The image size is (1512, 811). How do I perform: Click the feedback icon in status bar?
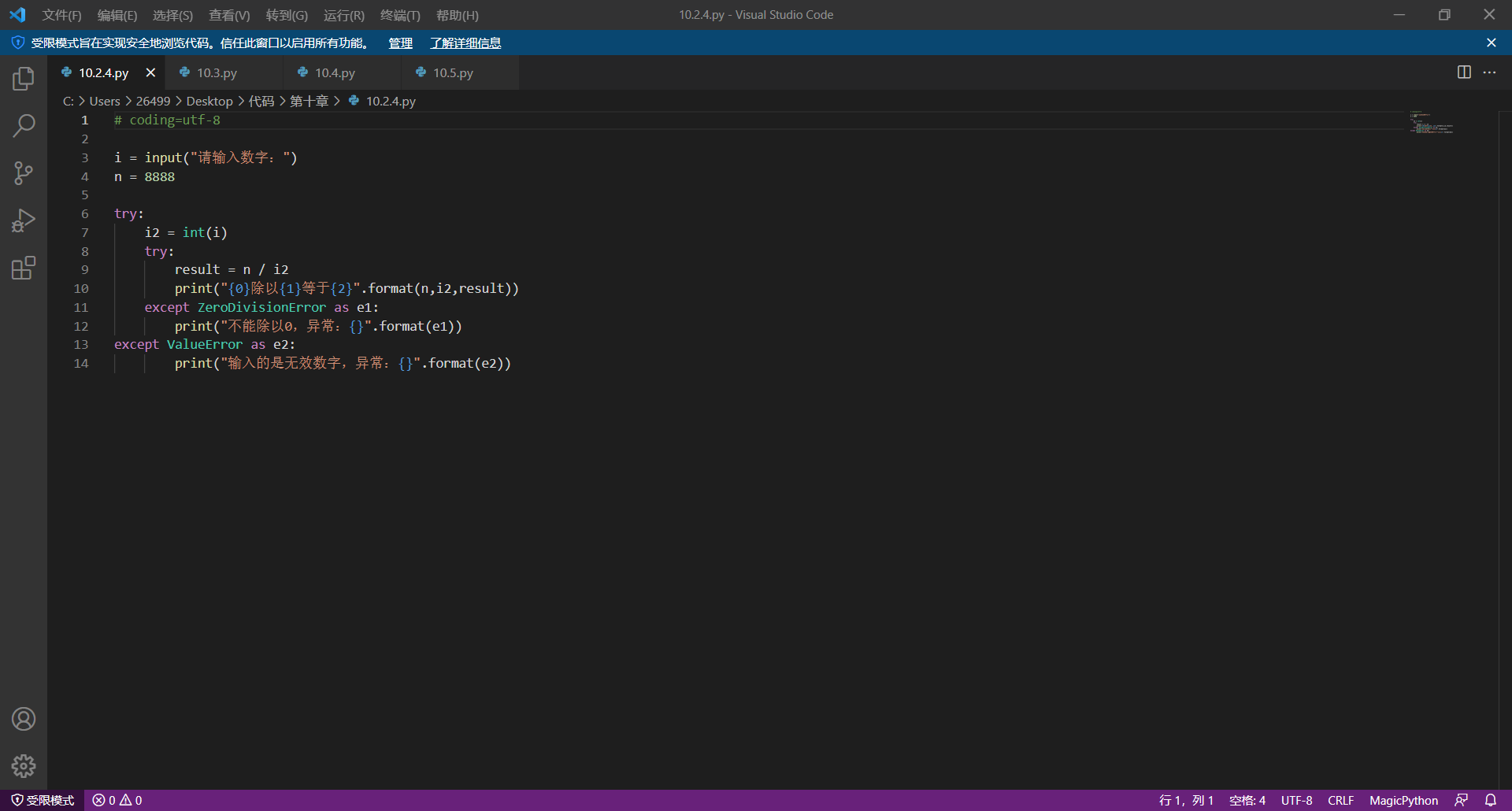(1461, 800)
